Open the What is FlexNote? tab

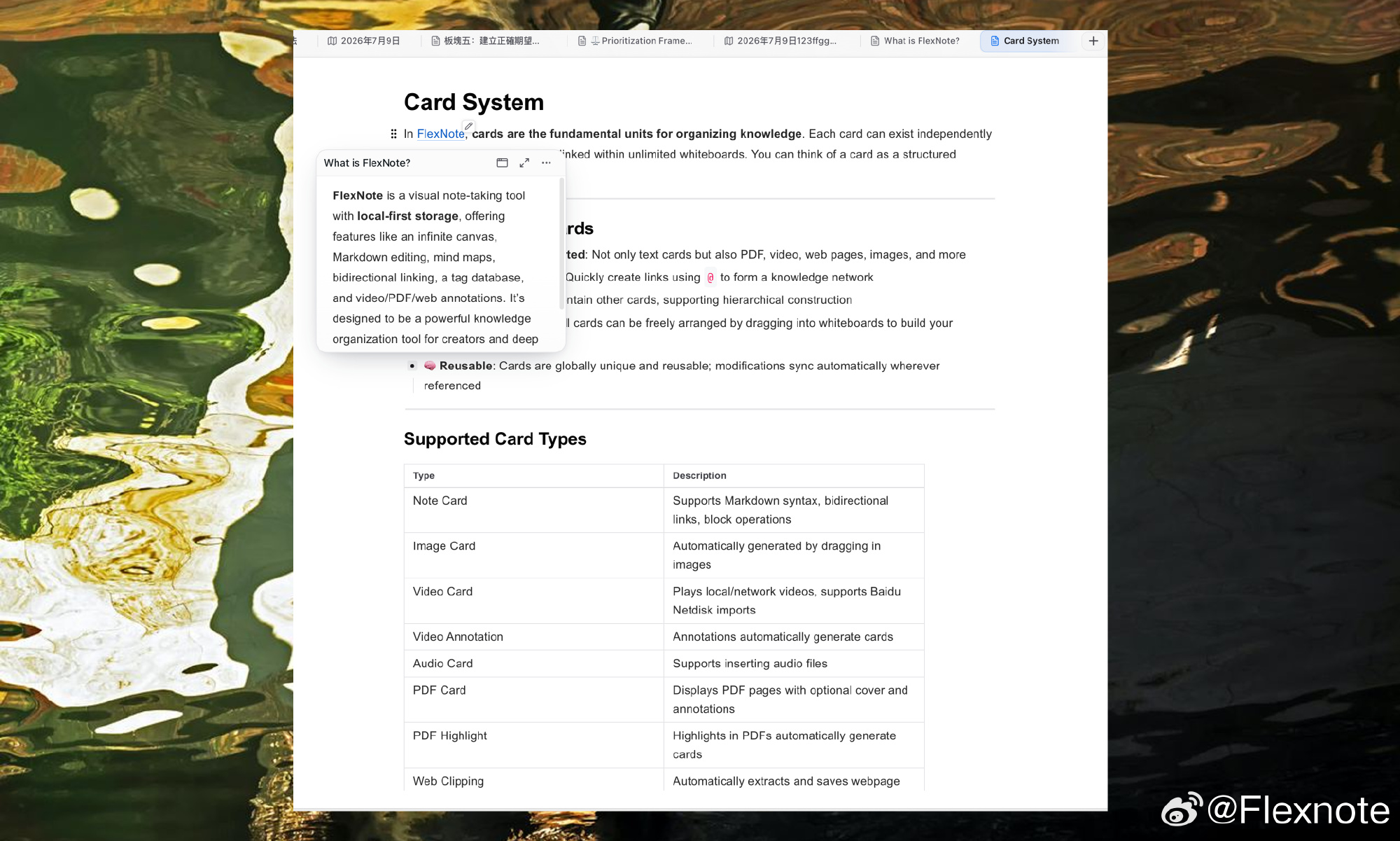tap(915, 41)
